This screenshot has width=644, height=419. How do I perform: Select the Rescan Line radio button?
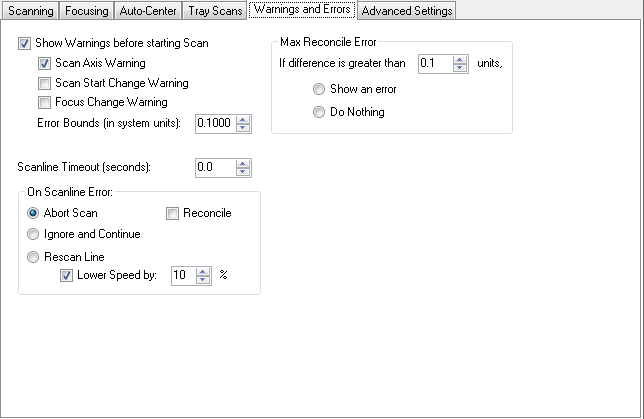pyautogui.click(x=34, y=256)
